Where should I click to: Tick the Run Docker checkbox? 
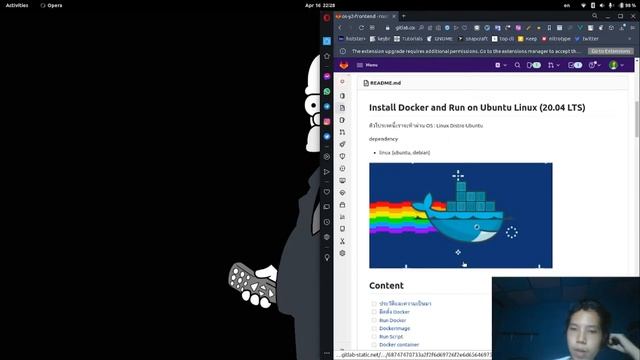pyautogui.click(x=374, y=320)
